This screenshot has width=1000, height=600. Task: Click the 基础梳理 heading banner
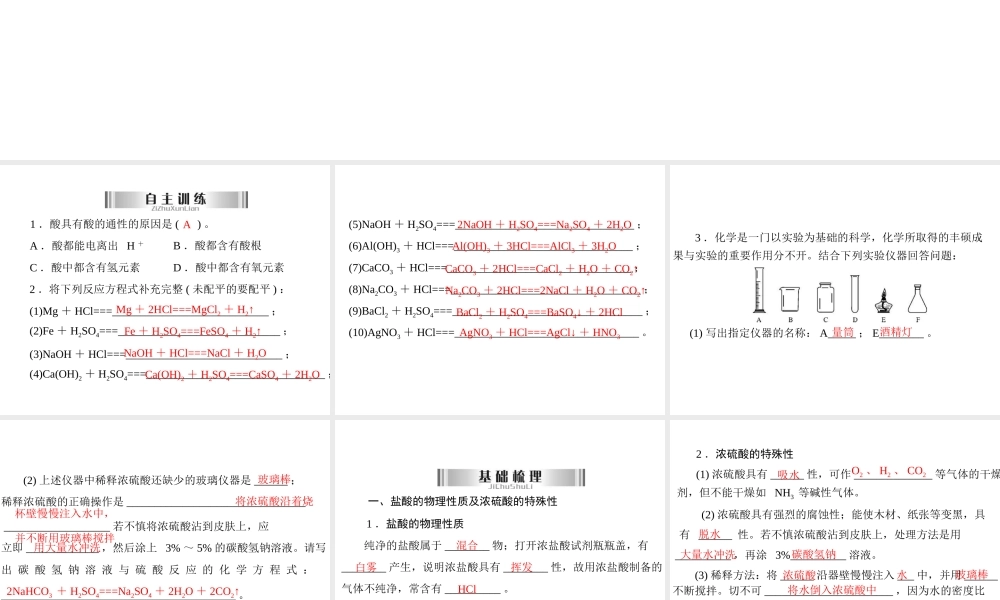[511, 477]
